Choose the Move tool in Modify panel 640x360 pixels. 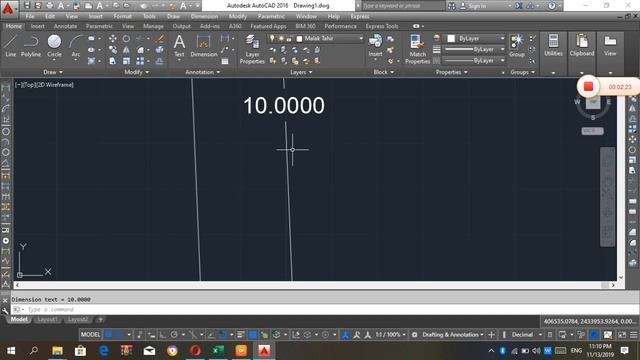click(x=113, y=38)
